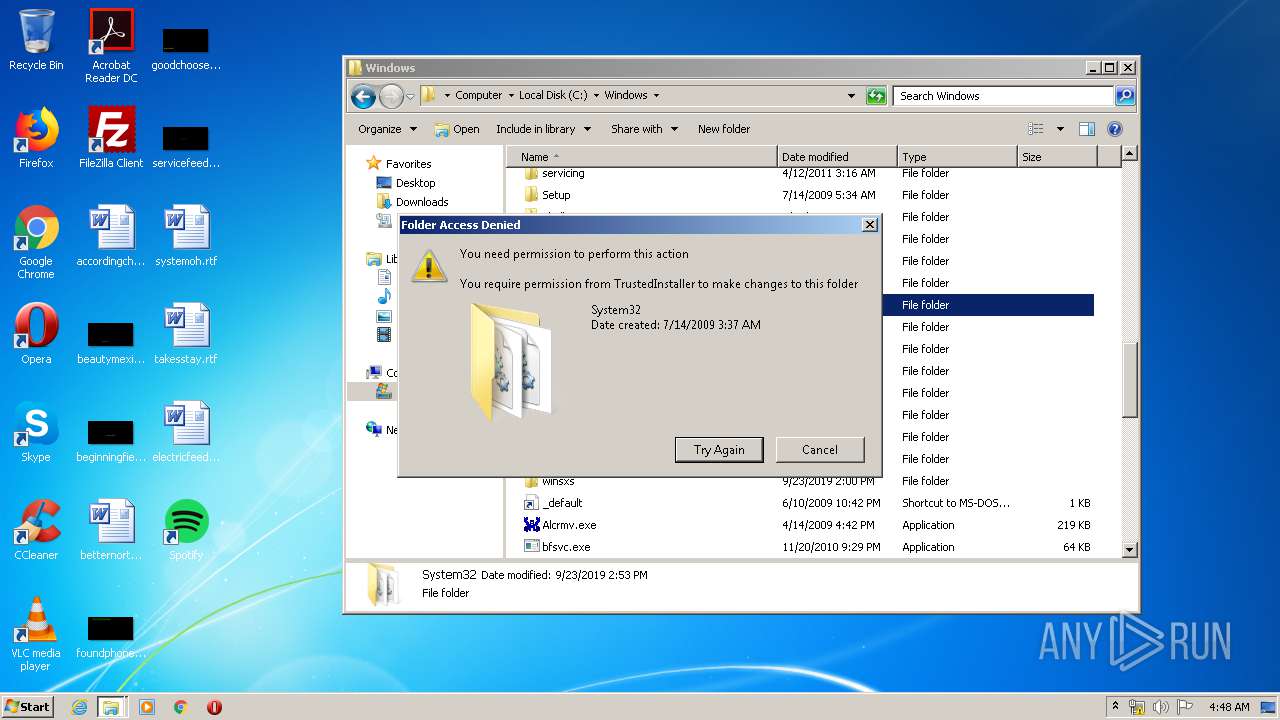This screenshot has height=720, width=1280.
Task: Click Opera icon in taskbar
Action: [214, 707]
